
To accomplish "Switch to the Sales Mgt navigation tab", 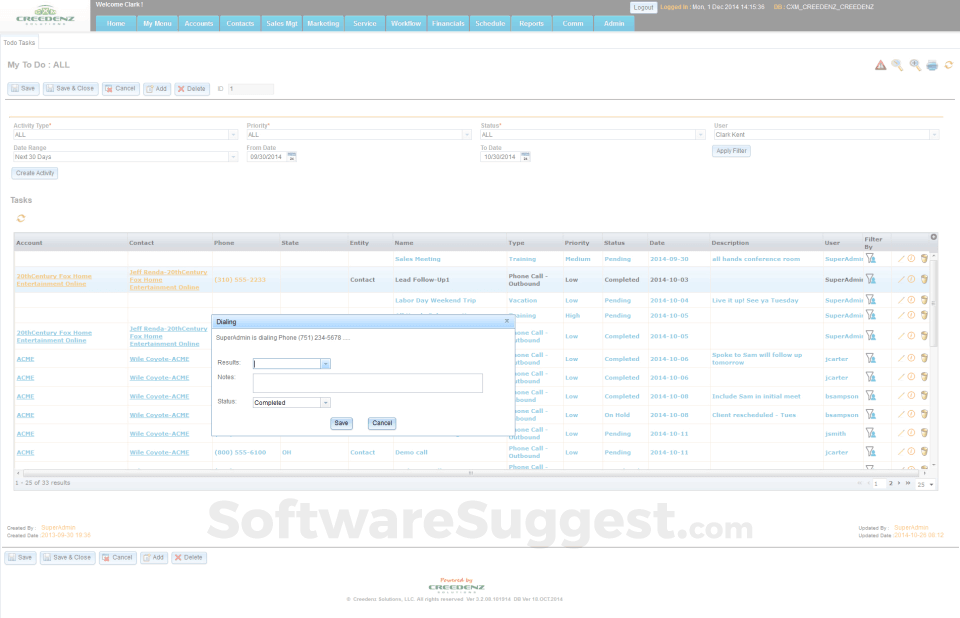I will click(x=281, y=22).
